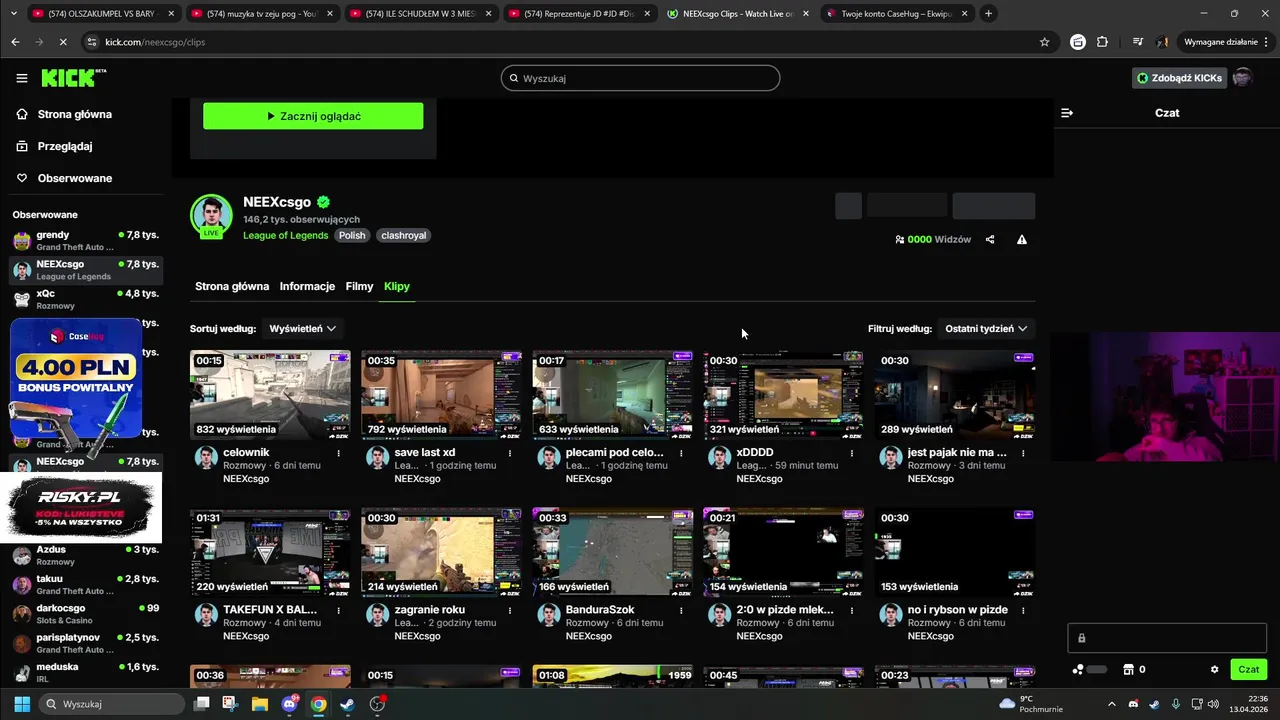Viewport: 1280px width, 720px height.
Task: Open OBS Studio taskbar icon
Action: point(377,704)
